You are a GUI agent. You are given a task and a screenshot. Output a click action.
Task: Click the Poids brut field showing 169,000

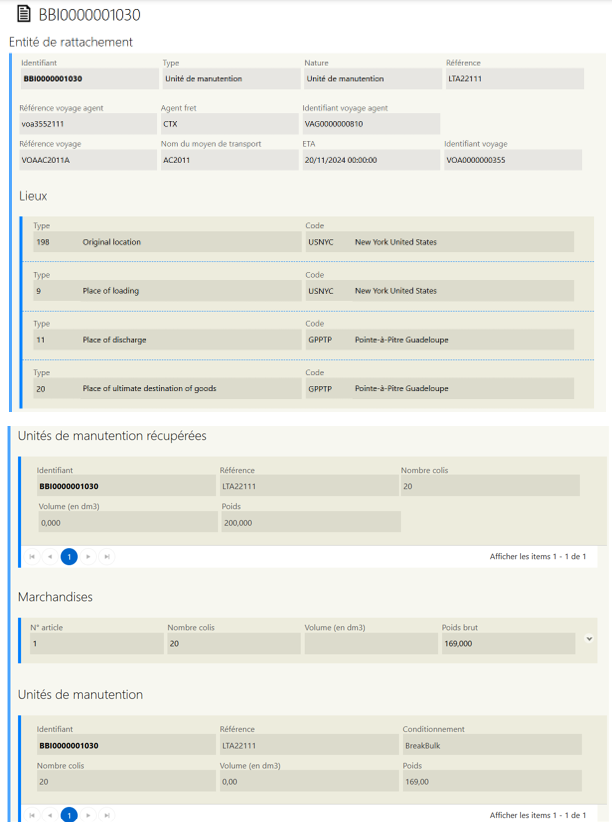pyautogui.click(x=507, y=644)
